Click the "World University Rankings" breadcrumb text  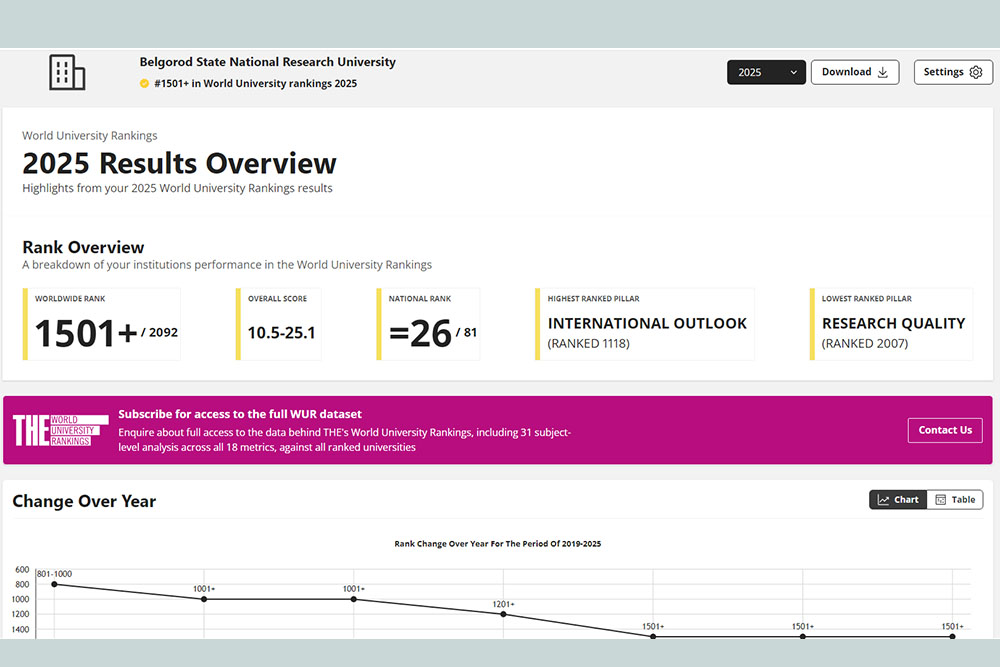[89, 136]
